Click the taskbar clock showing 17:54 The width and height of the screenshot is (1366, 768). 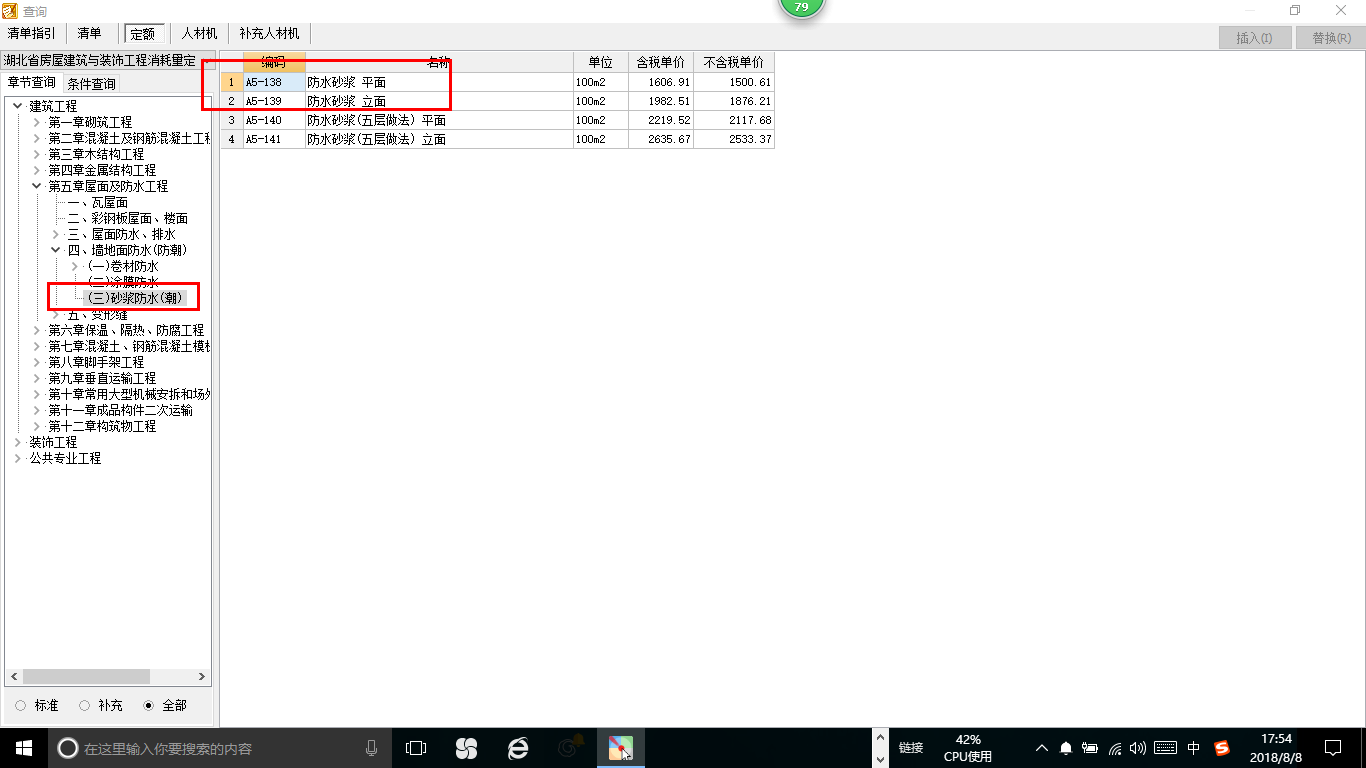(x=1276, y=747)
